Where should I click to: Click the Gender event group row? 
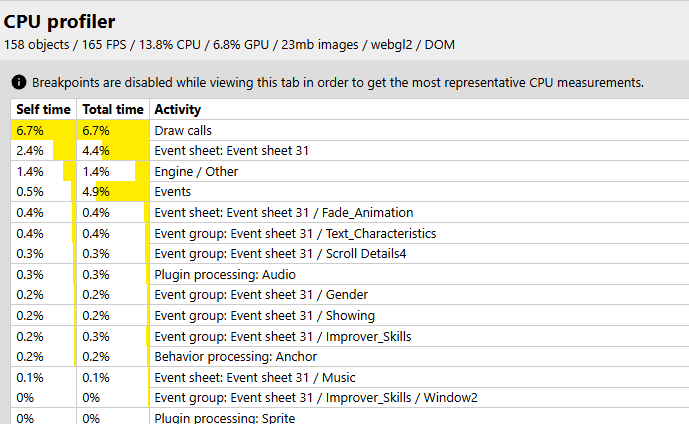coord(350,294)
